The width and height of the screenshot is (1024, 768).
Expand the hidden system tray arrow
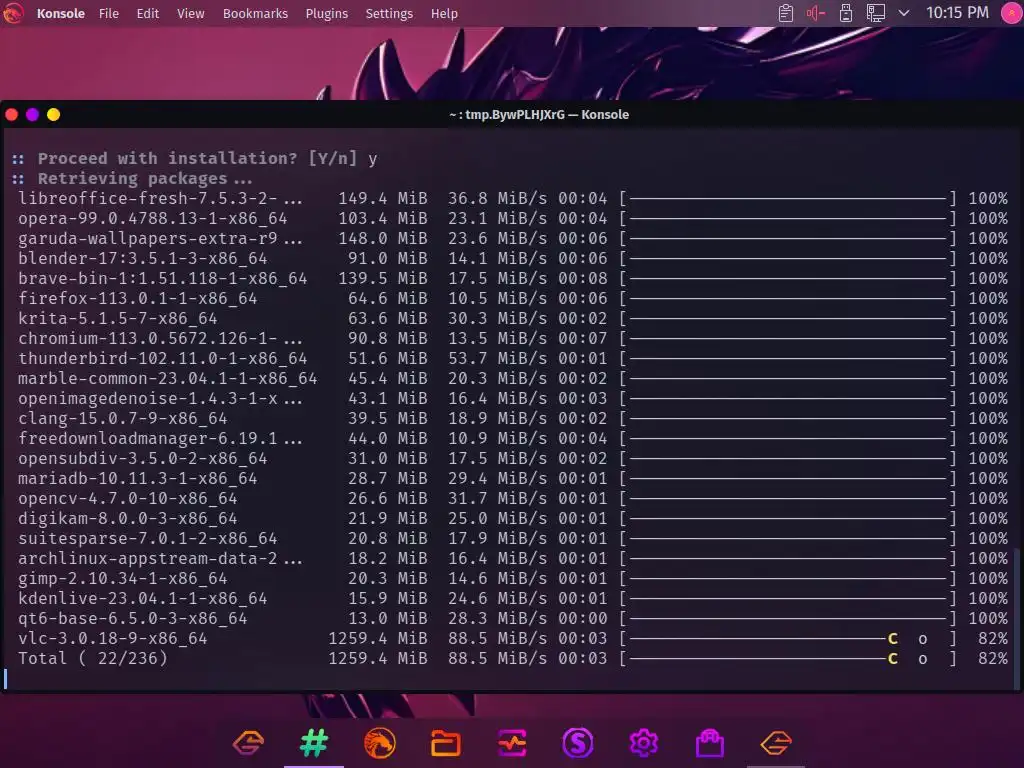coord(904,13)
